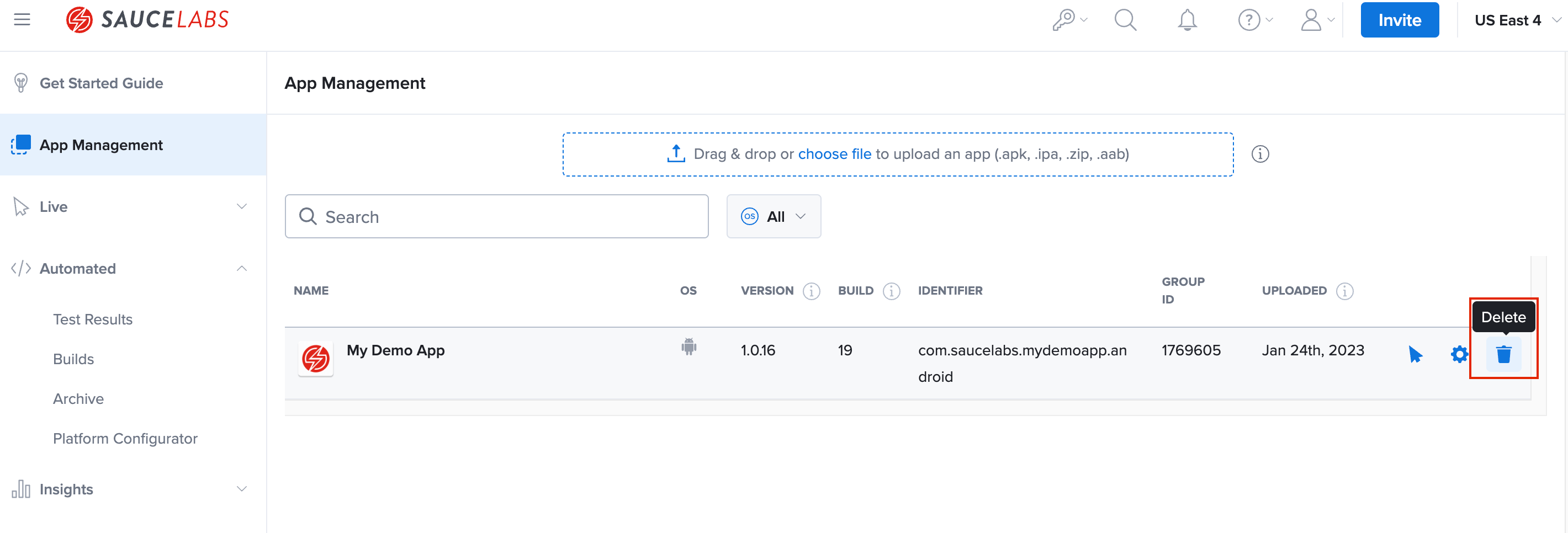1568x533 pixels.
Task: Open the hamburger menu
Action: [22, 19]
